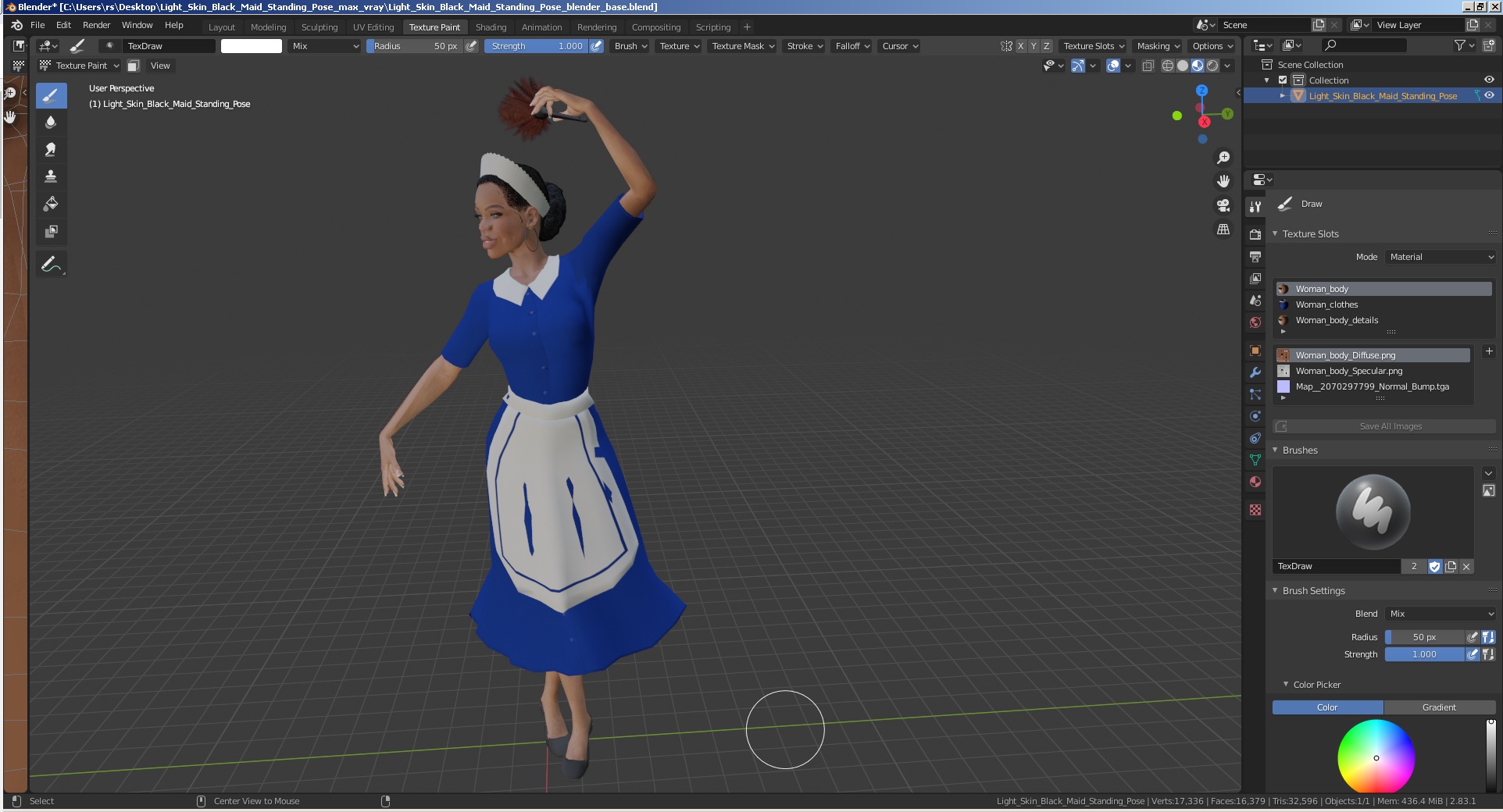The width and height of the screenshot is (1503, 812).
Task: Toggle camera view icon in viewport
Action: [x=1223, y=205]
